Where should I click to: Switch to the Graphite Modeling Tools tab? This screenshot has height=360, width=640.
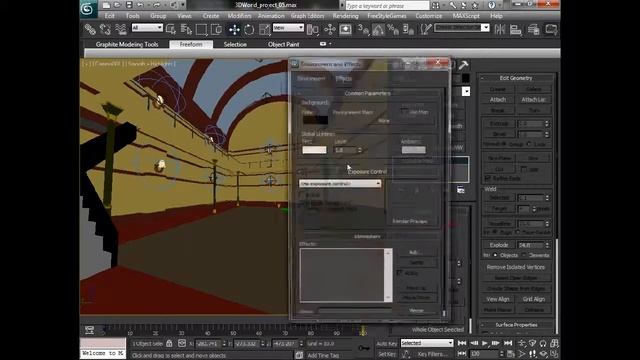click(127, 44)
